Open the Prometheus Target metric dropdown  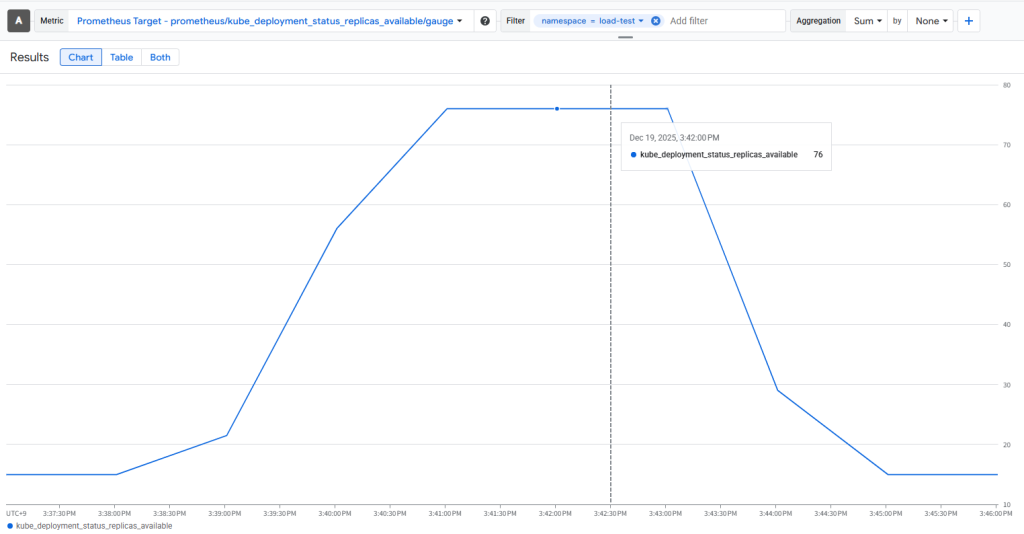point(269,21)
